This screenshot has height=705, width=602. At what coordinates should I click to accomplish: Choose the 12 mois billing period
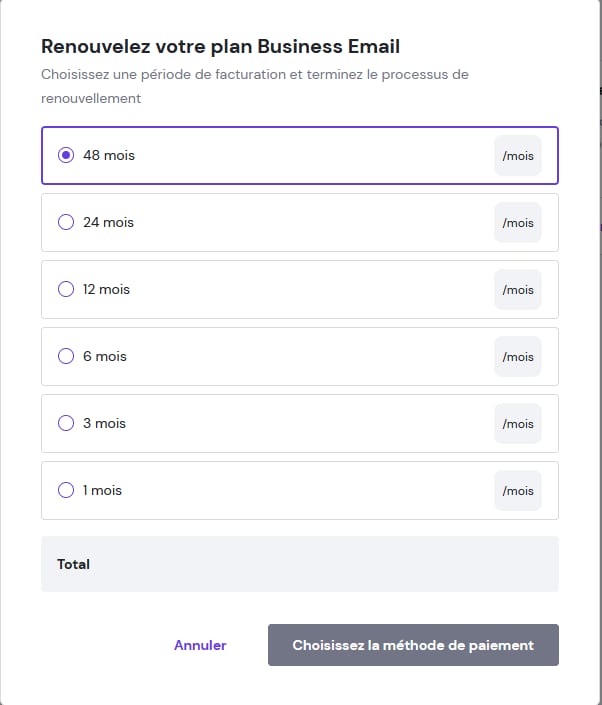point(66,289)
